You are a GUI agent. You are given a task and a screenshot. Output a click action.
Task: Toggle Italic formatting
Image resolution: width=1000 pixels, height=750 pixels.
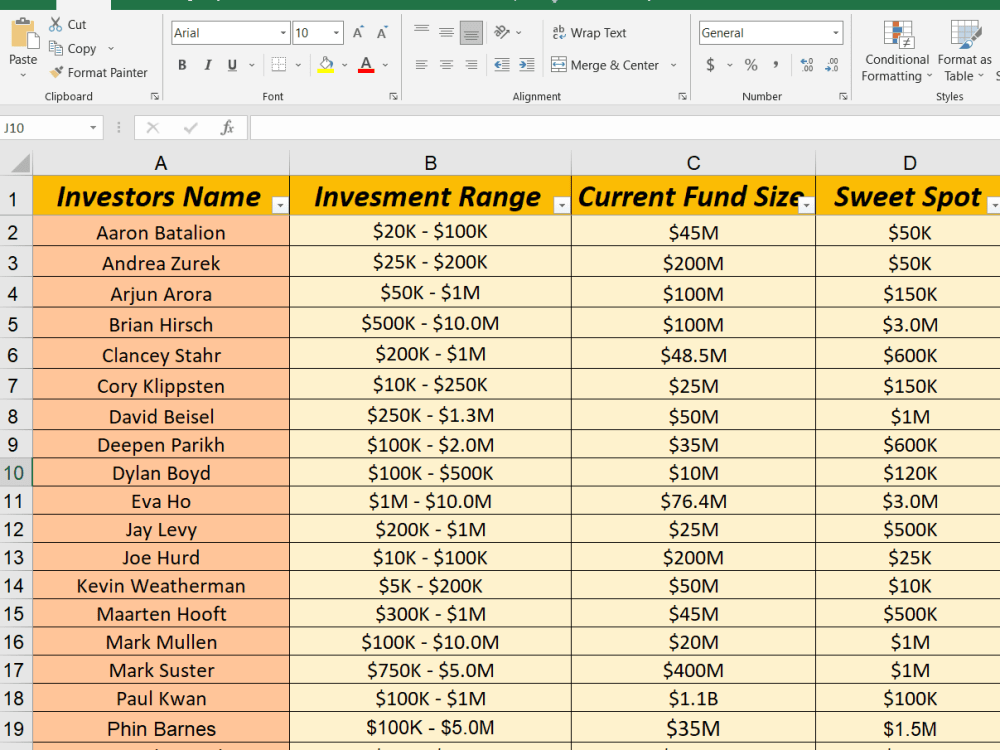coord(207,64)
